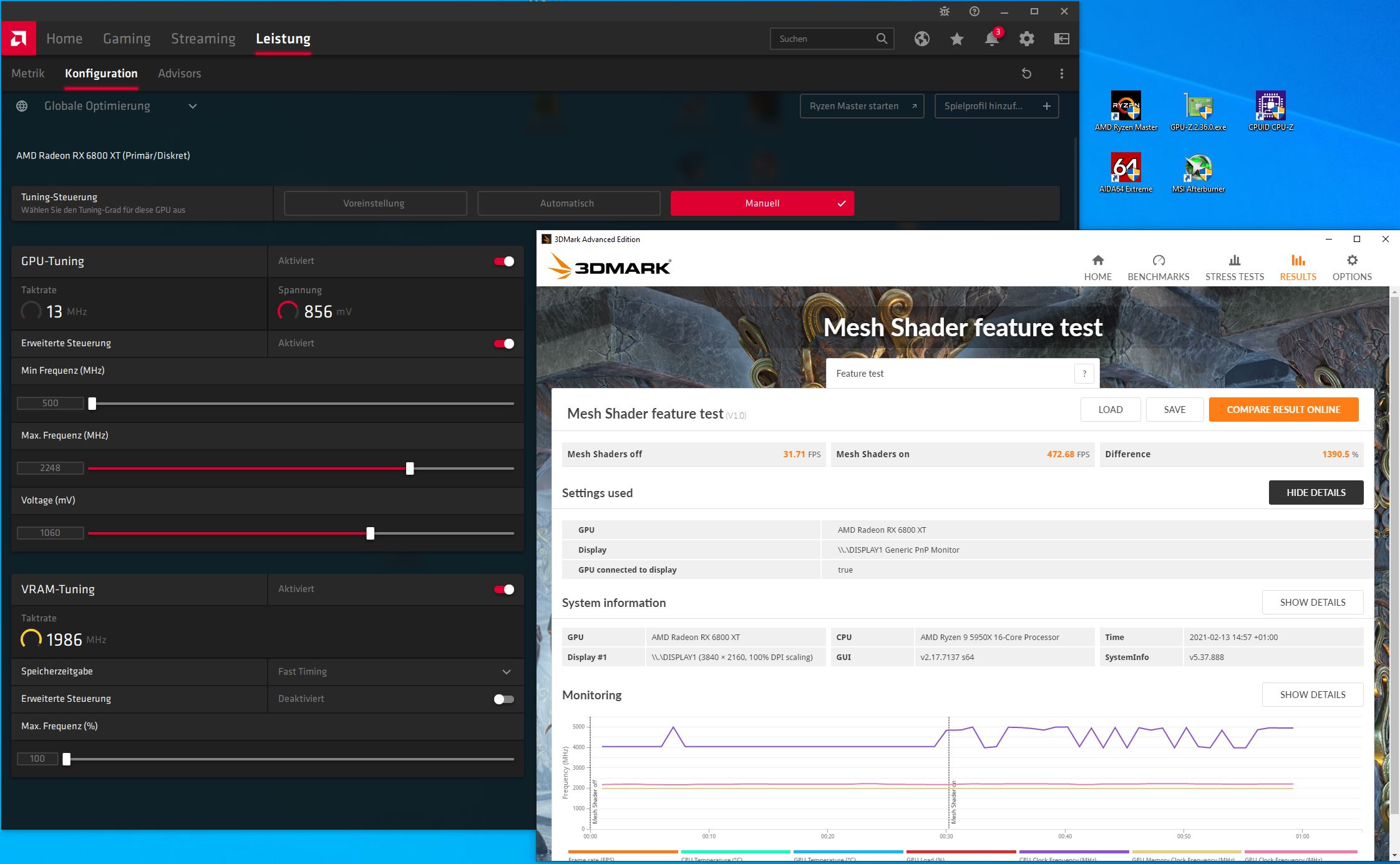The width and height of the screenshot is (1400, 864).
Task: Open Radeon settings gear icon
Action: click(x=1026, y=39)
